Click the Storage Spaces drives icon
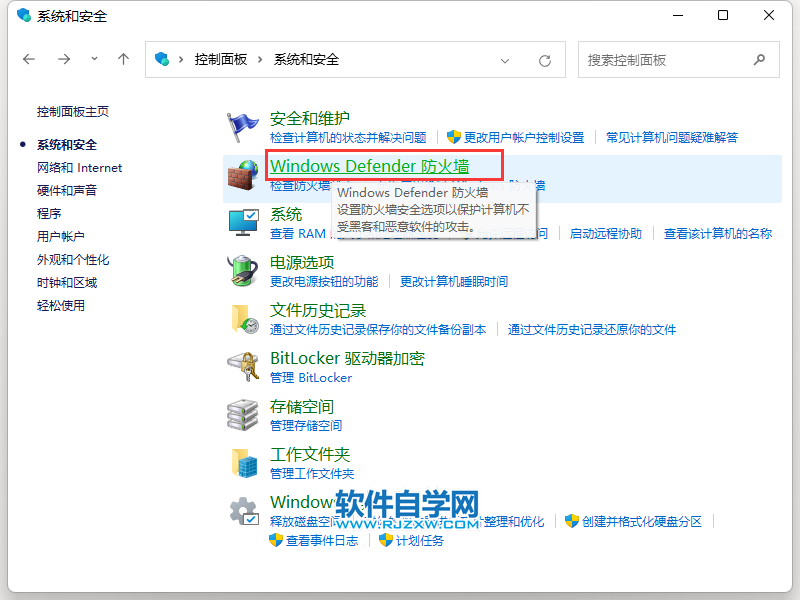 242,414
